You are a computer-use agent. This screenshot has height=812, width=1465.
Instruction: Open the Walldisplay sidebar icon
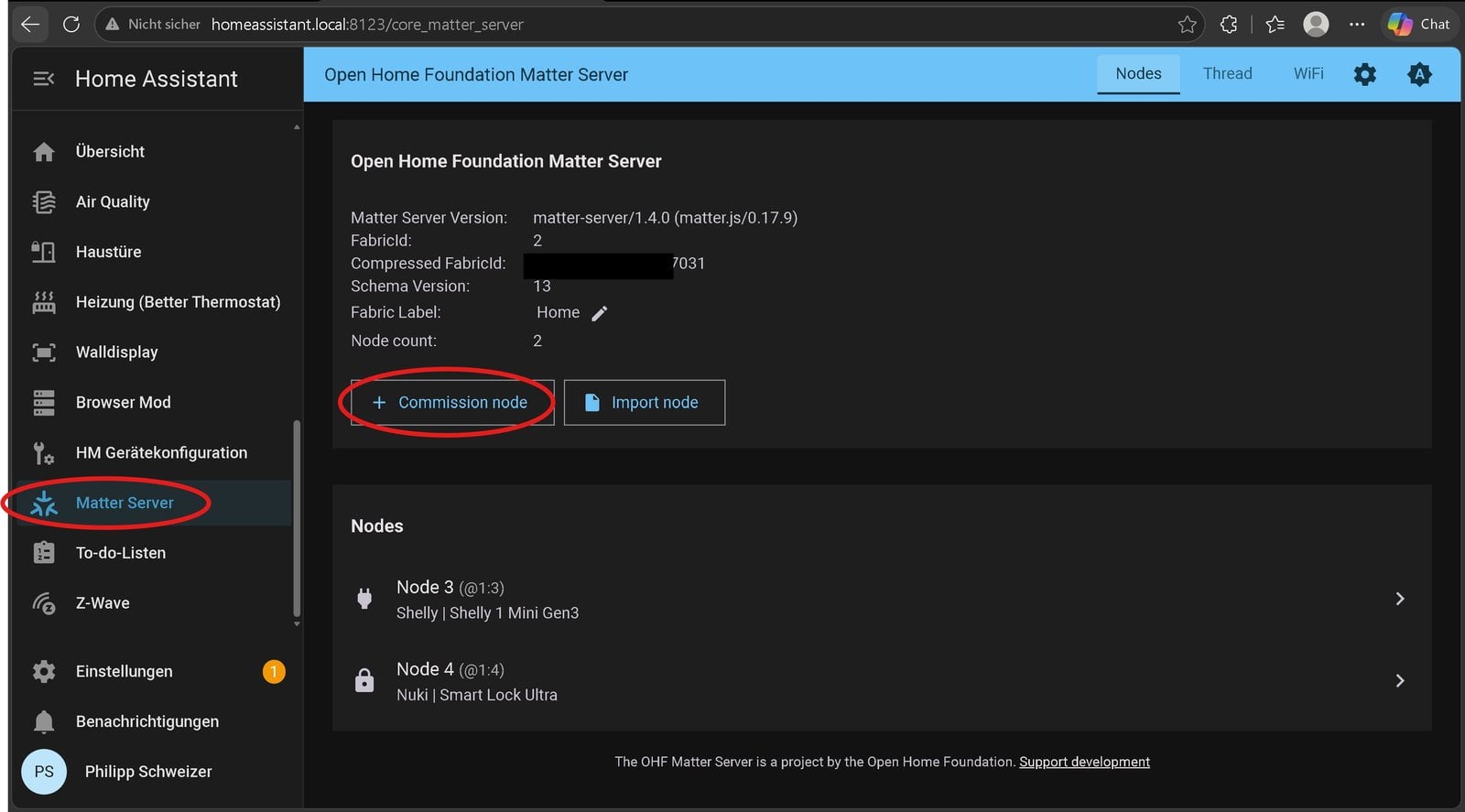[x=44, y=352]
